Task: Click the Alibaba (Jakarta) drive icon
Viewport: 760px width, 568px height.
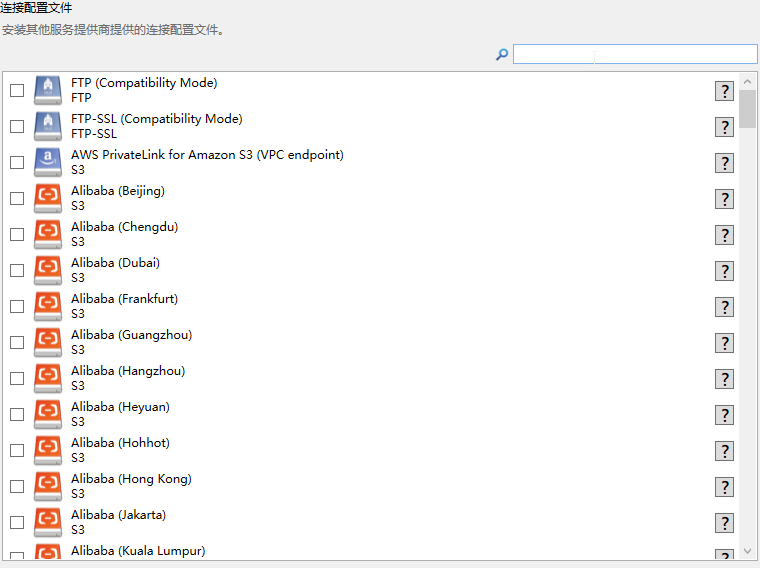Action: [48, 522]
